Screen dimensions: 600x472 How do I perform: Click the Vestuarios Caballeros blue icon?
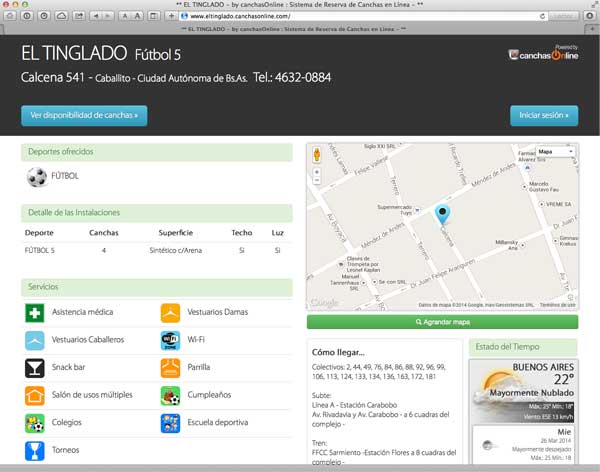pos(34,340)
